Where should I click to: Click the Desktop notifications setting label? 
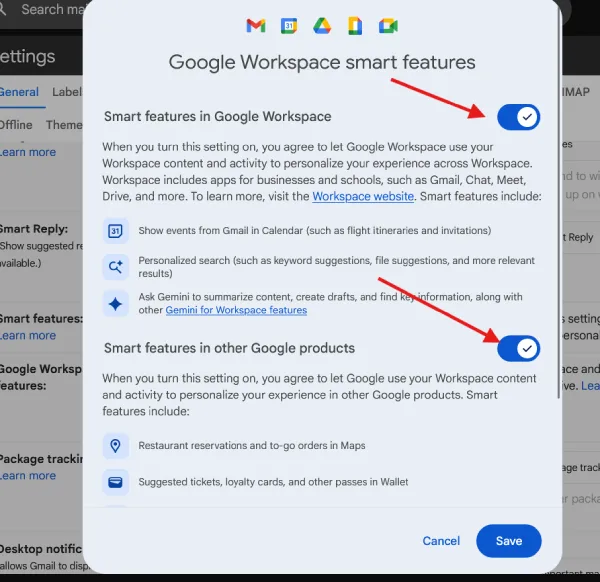pyautogui.click(x=41, y=549)
